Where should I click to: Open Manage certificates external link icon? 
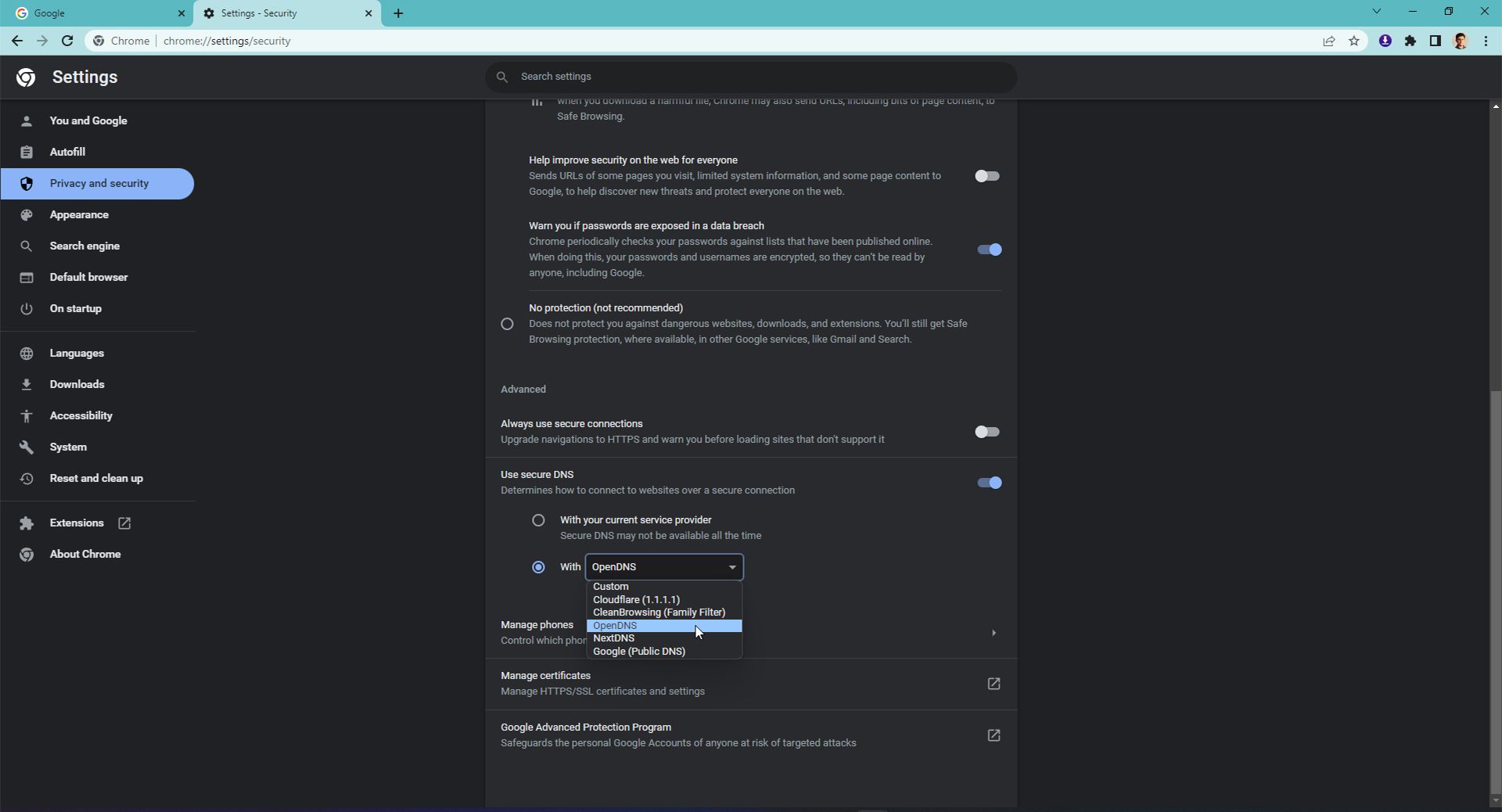(x=993, y=684)
